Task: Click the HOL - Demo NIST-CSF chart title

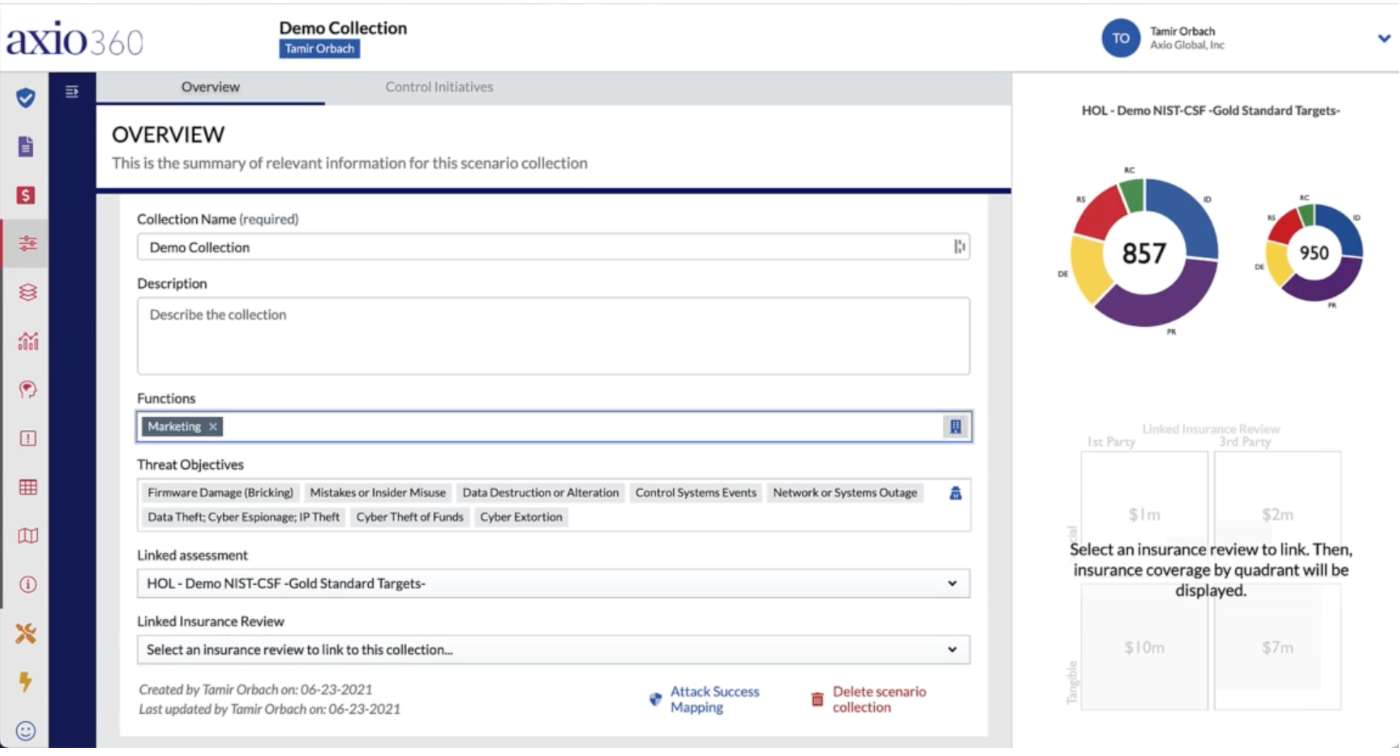Action: pyautogui.click(x=1211, y=111)
